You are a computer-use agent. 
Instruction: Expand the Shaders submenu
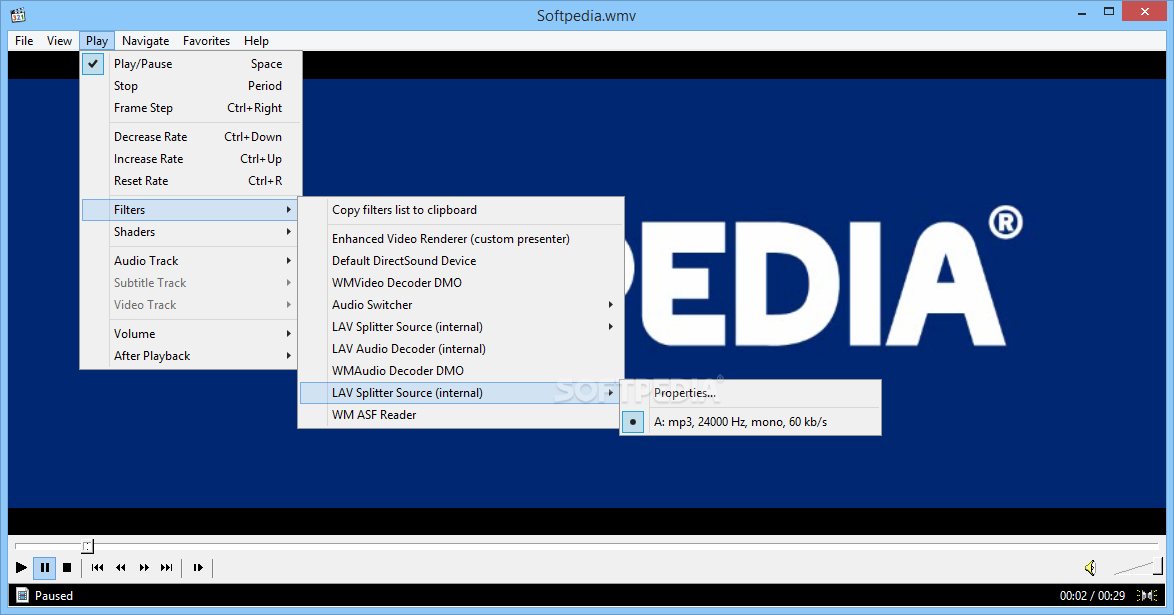[191, 231]
